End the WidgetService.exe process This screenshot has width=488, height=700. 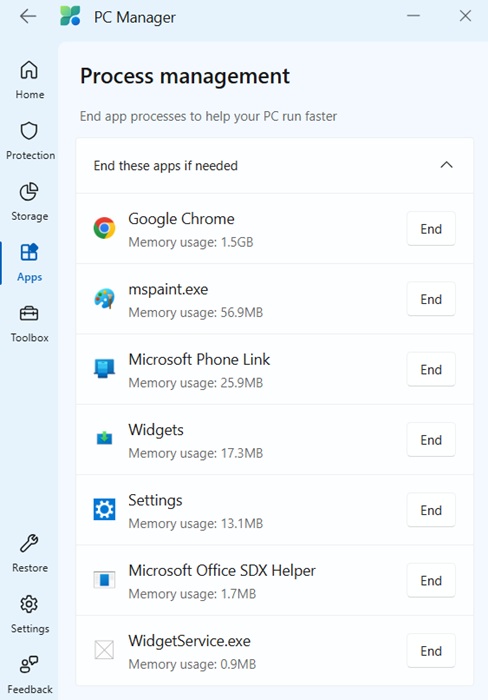coord(431,651)
